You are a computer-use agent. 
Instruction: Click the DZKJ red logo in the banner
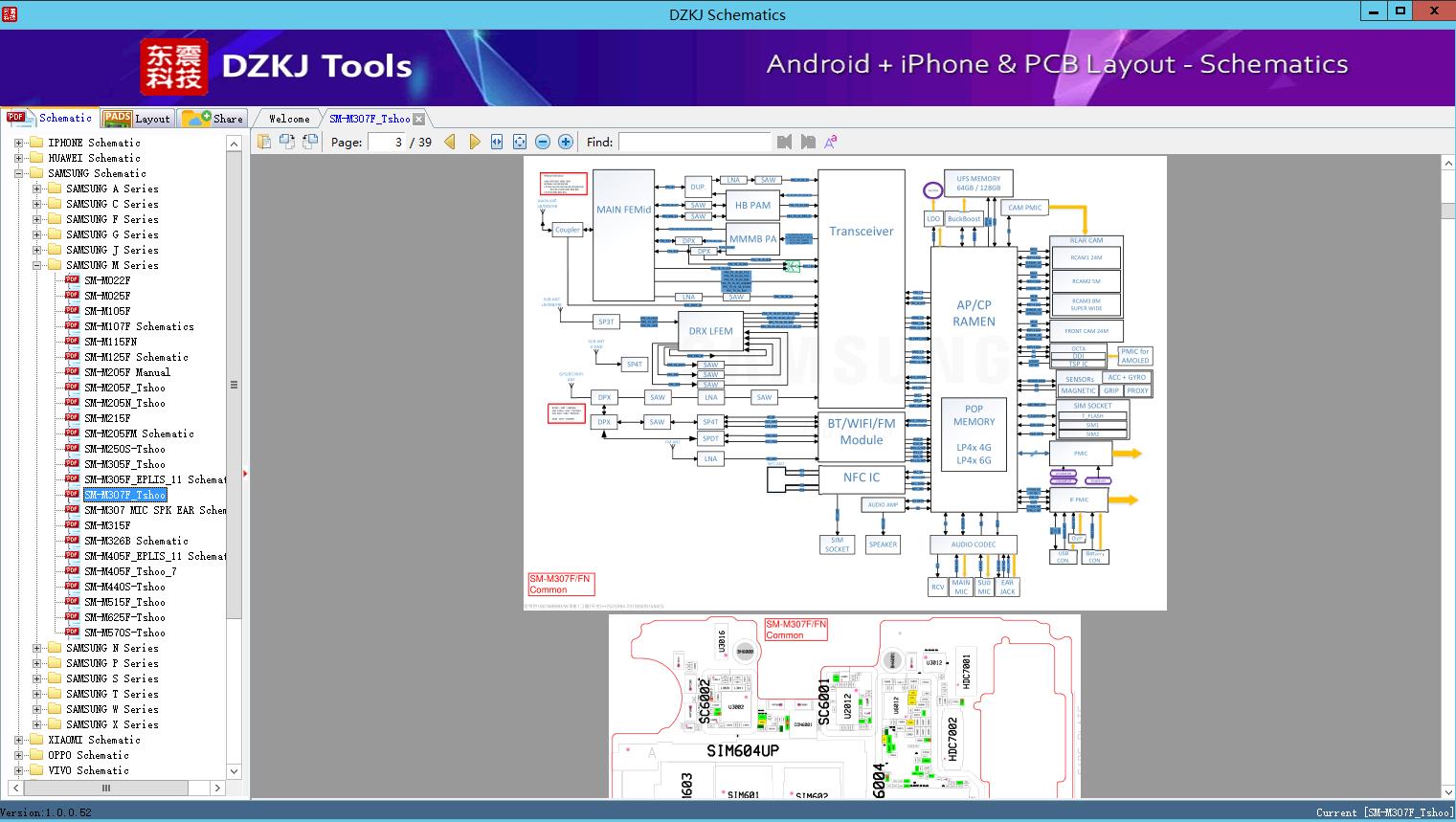click(174, 67)
